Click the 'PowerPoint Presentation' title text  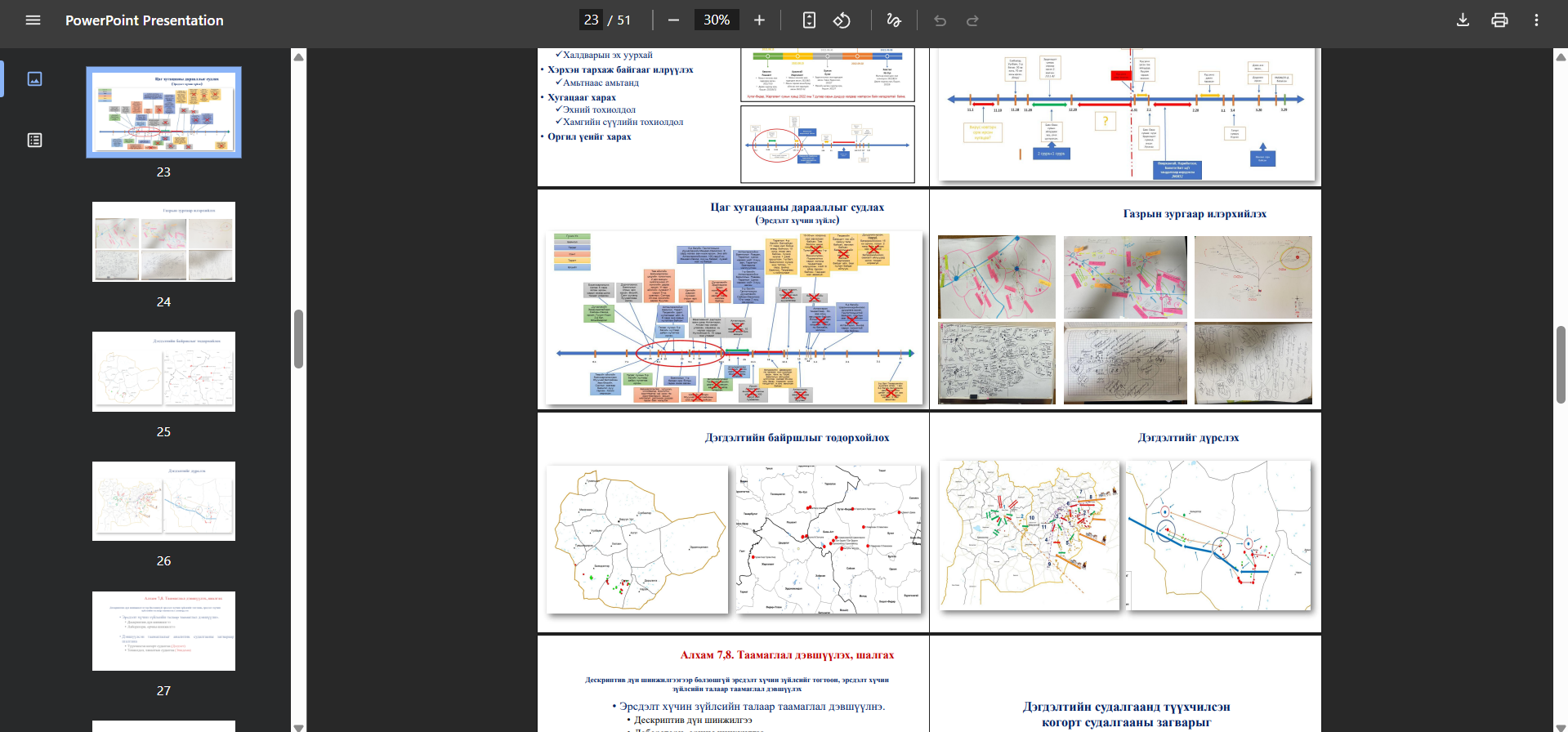click(x=145, y=20)
